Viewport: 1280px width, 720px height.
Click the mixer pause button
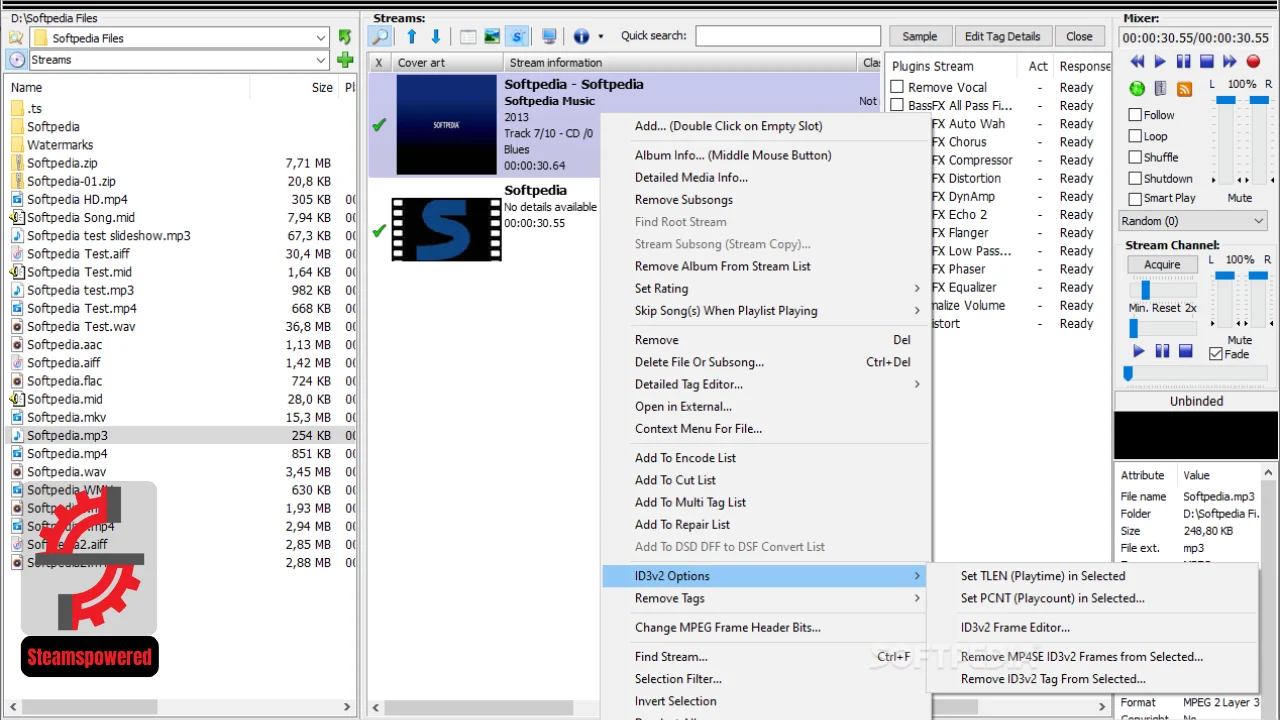click(1183, 62)
